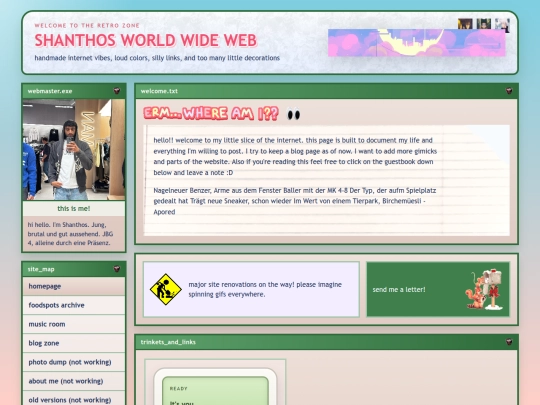Click the small icon in site_map title bar

[x=117, y=269]
